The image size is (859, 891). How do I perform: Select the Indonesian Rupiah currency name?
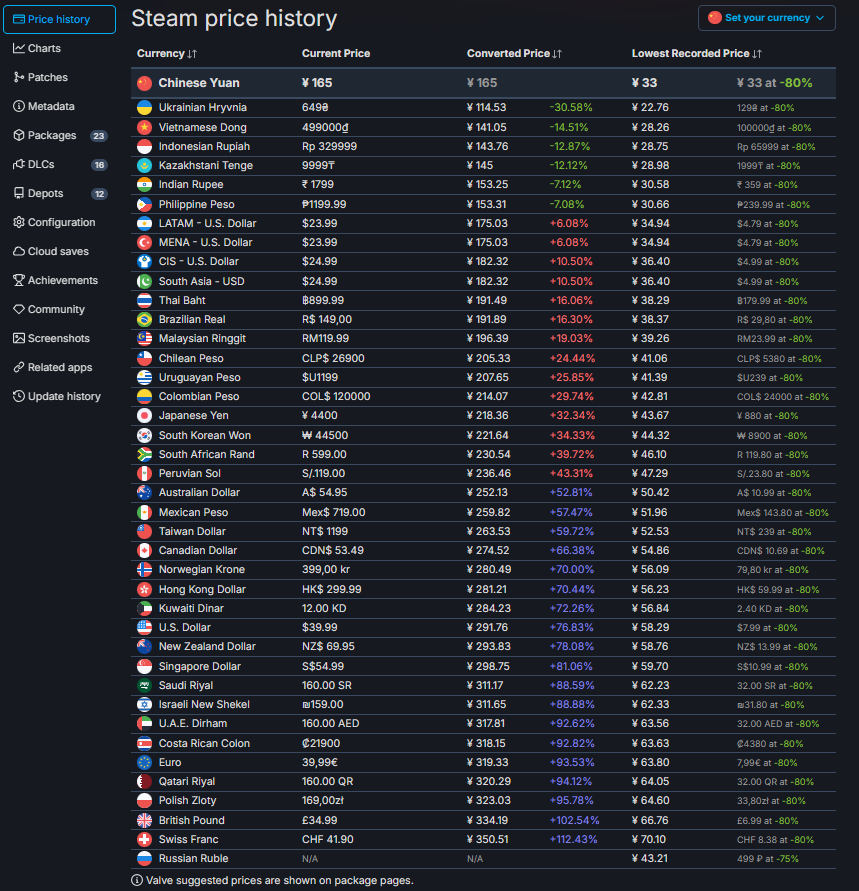[x=204, y=147]
